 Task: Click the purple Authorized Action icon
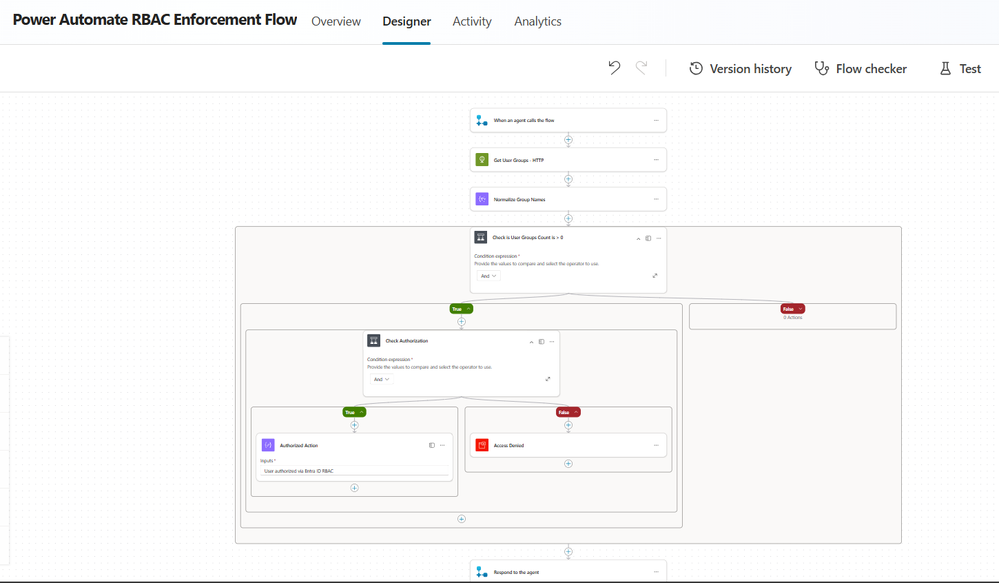(x=268, y=445)
